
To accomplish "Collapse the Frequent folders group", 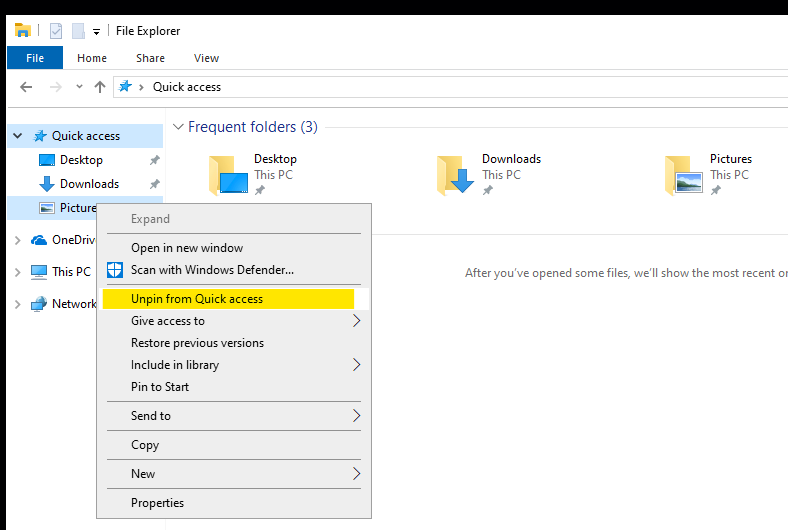I will [178, 127].
